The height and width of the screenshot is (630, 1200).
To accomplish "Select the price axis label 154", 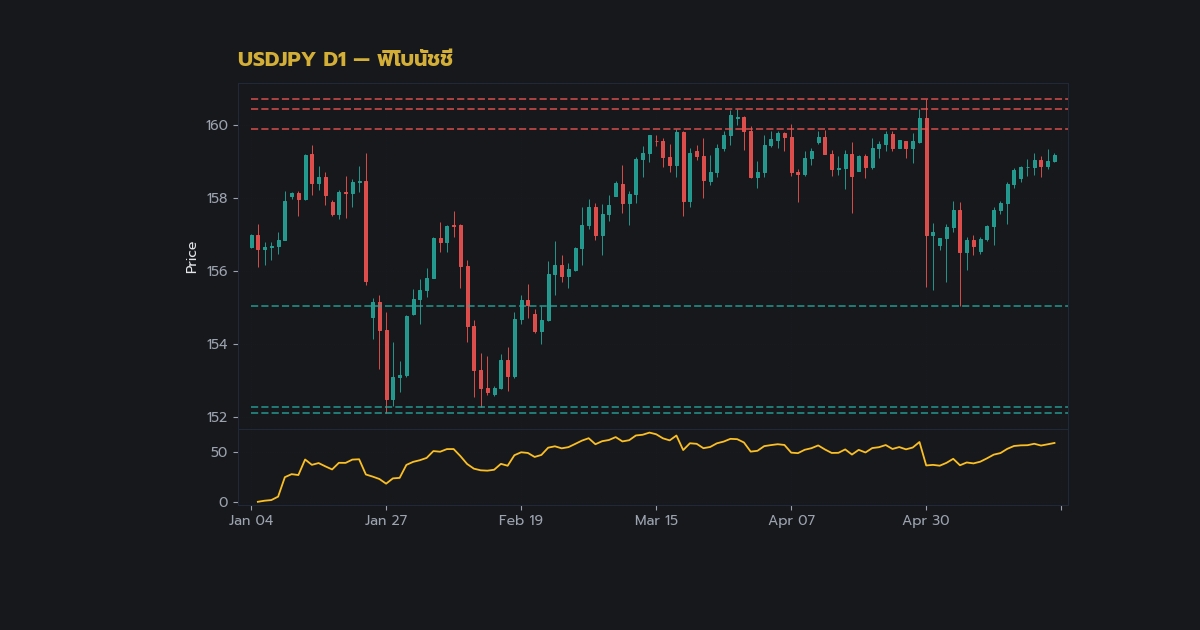I will pyautogui.click(x=218, y=344).
